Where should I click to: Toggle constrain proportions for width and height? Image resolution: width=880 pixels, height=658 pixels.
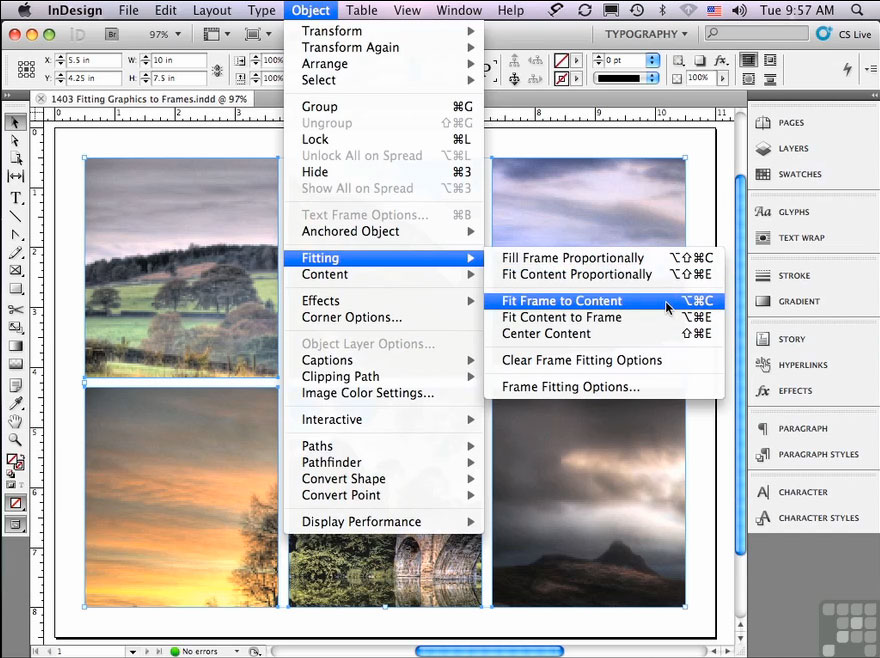(217, 70)
